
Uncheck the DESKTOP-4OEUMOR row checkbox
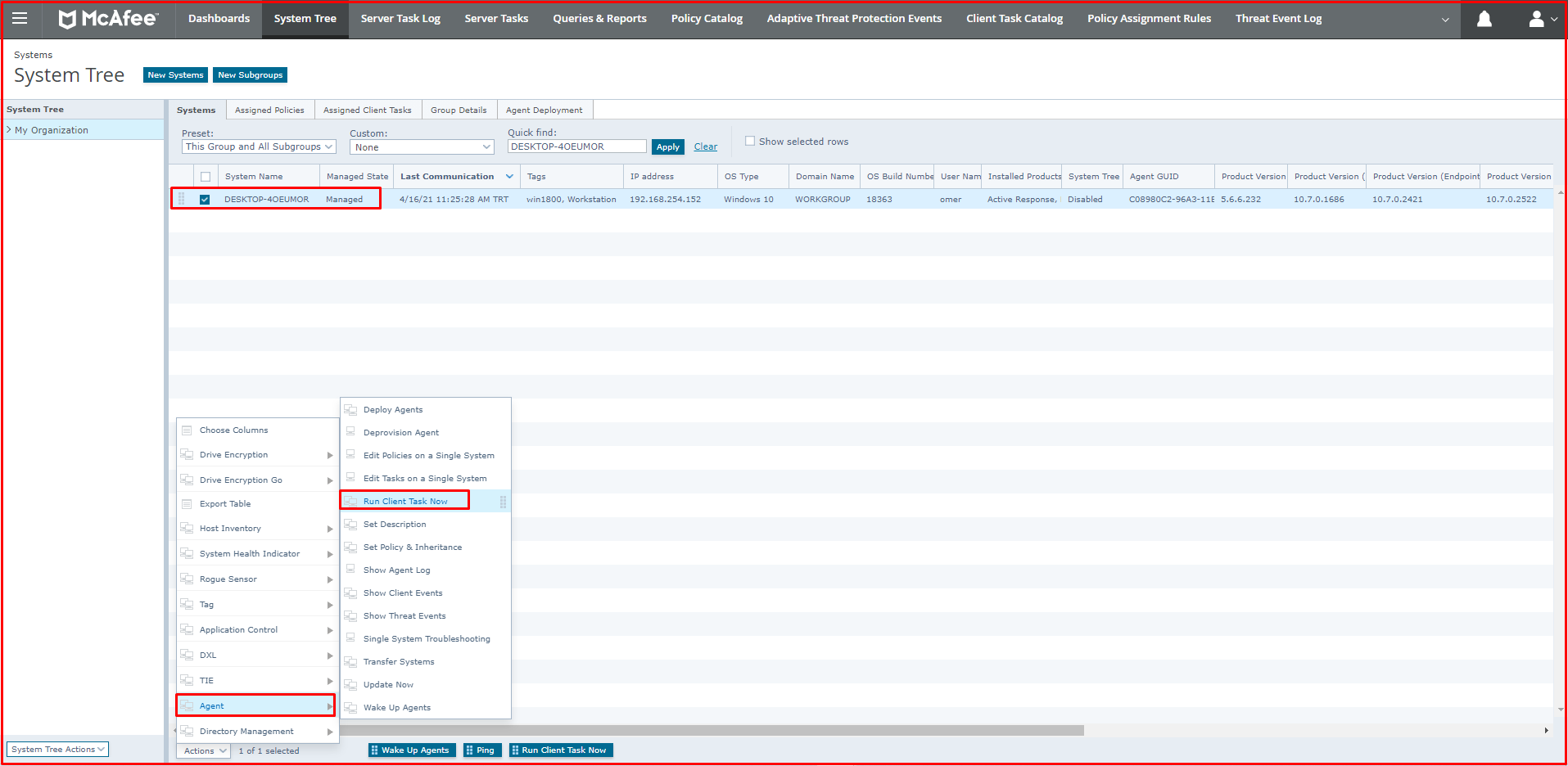205,200
